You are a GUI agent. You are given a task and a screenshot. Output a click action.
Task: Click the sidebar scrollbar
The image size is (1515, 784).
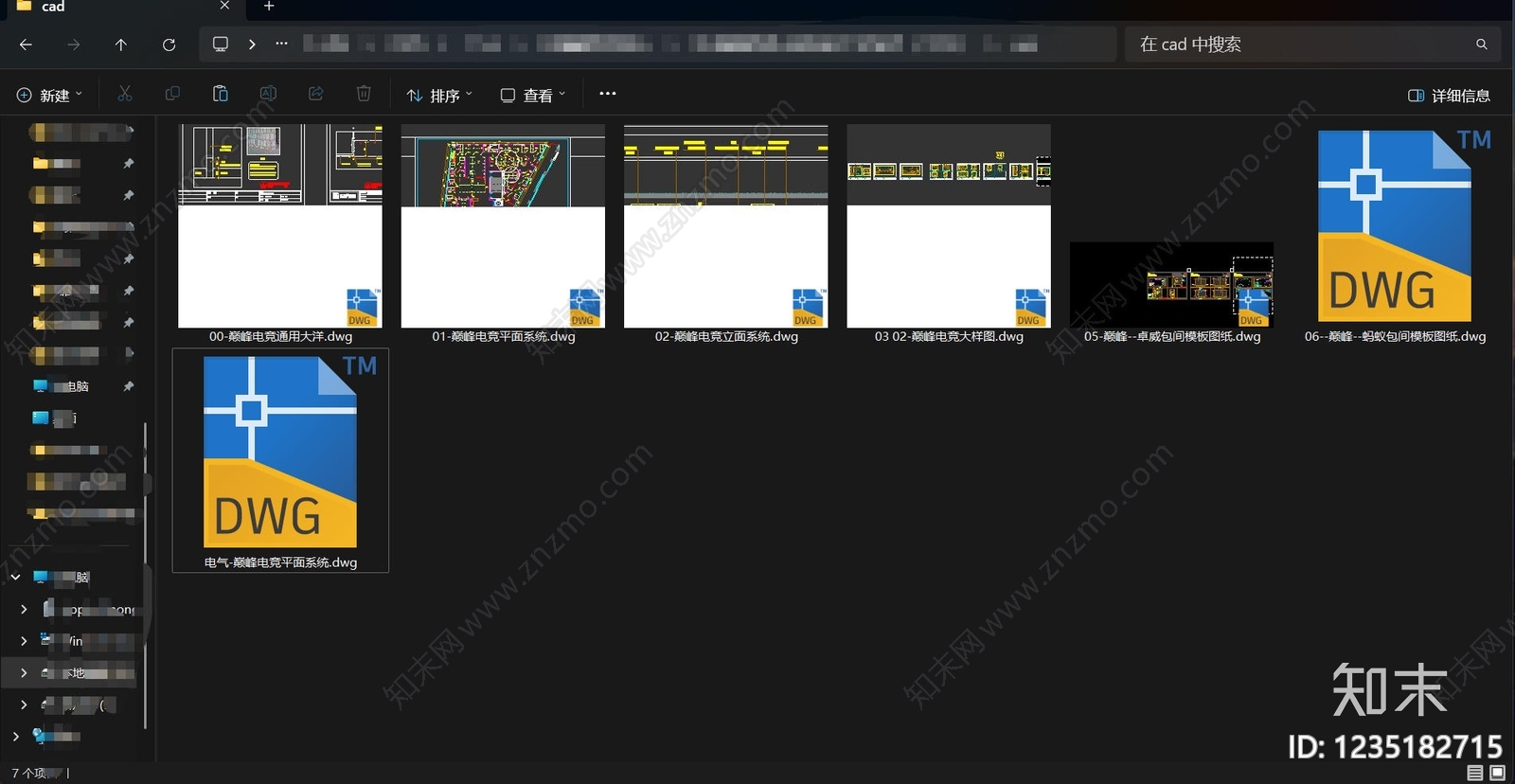(x=145, y=575)
